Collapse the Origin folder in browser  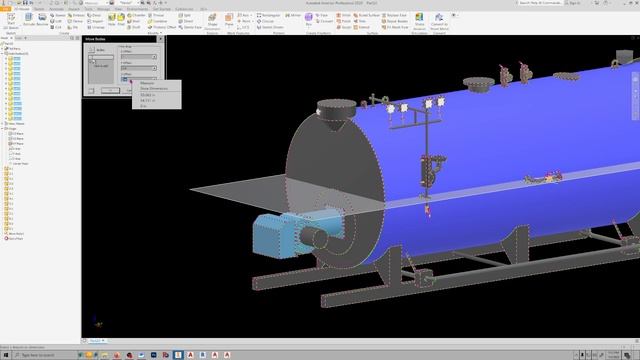coord(2,129)
